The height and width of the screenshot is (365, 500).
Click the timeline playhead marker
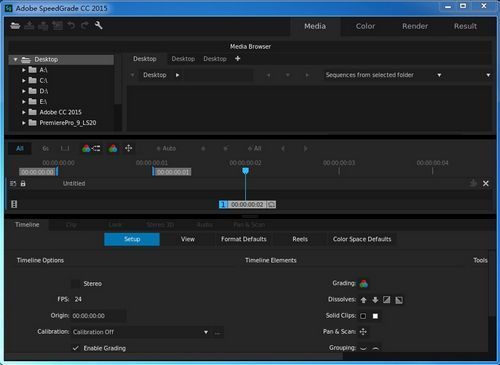point(245,171)
